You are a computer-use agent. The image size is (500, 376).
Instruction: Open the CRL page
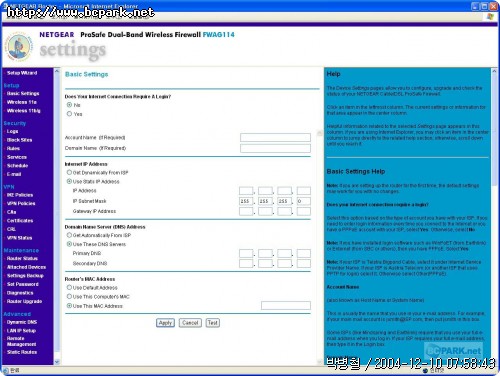11,229
